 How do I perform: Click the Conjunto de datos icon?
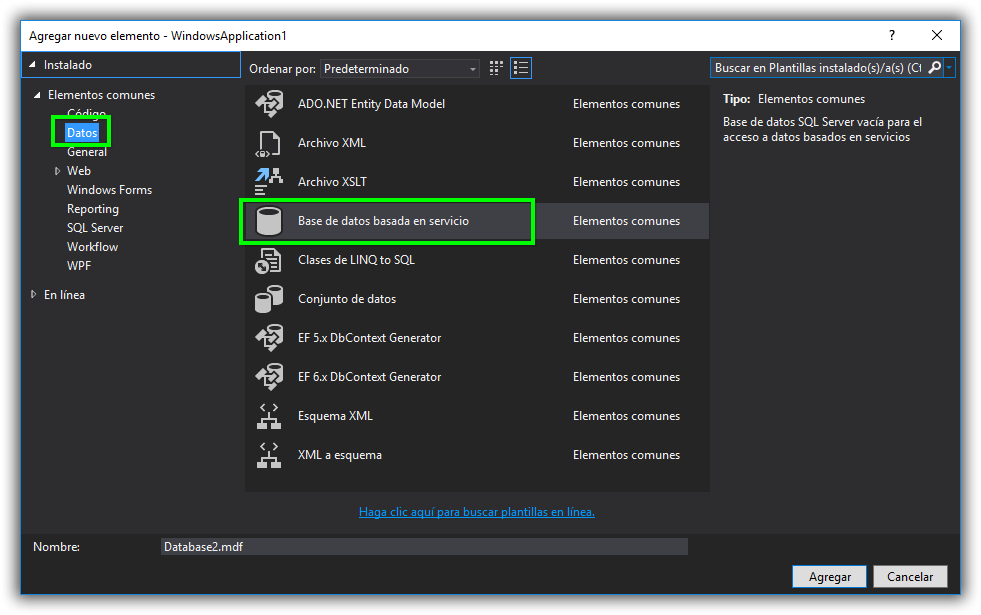[x=269, y=299]
